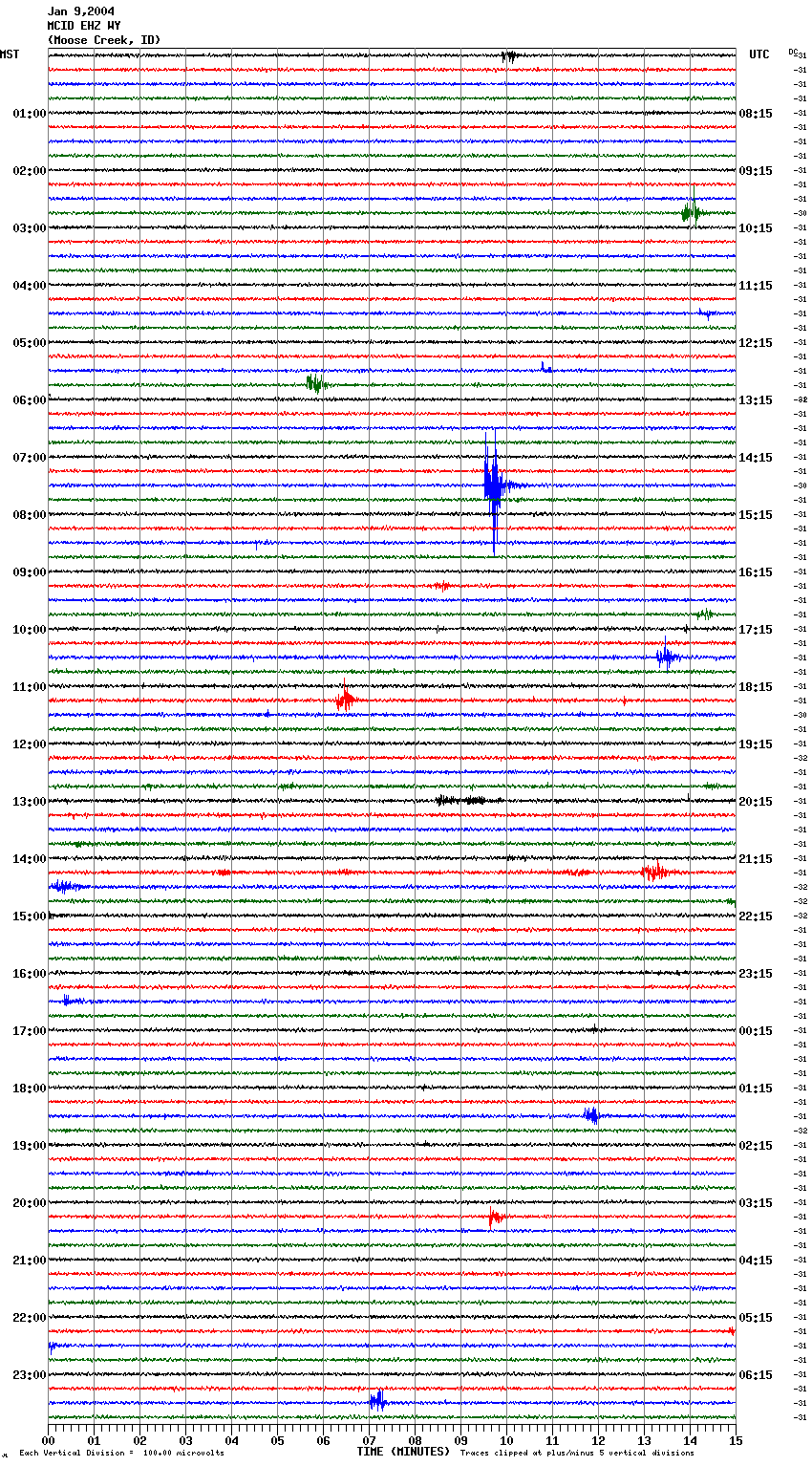This screenshot has width=812, height=1466.
Task: Select the 03:00 MST time label
Action: tap(30, 228)
